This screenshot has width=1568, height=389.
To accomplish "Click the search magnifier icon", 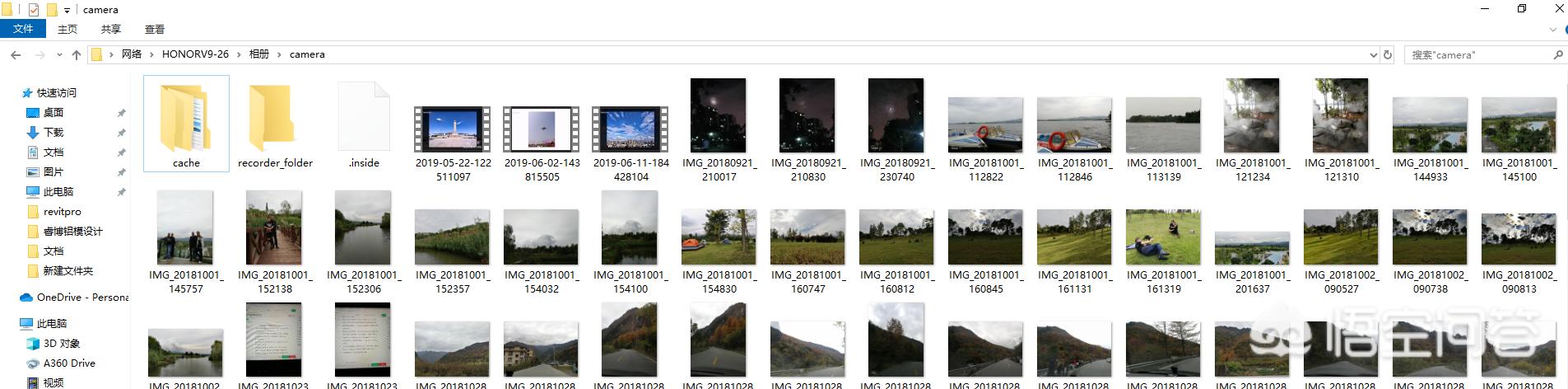I will coord(1557,54).
